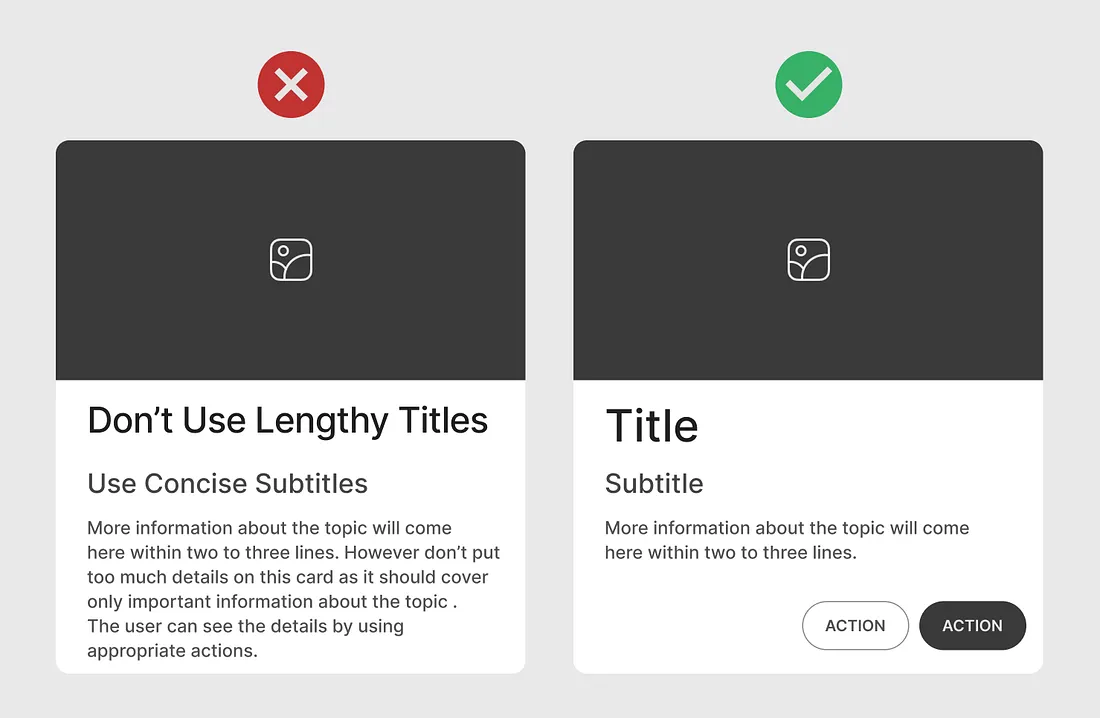Click 'too much details on this card' line
The width and height of the screenshot is (1100, 718).
(x=288, y=577)
